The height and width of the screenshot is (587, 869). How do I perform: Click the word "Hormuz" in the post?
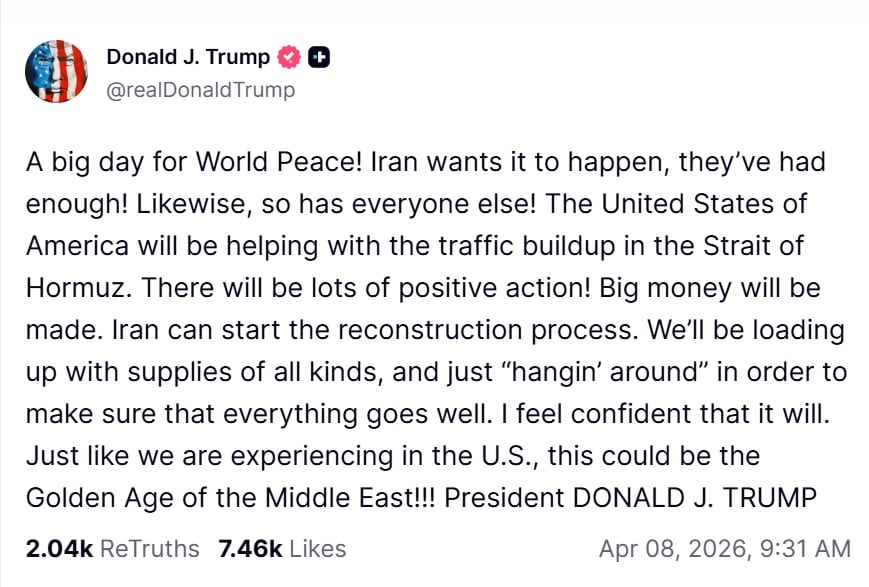tap(75, 288)
